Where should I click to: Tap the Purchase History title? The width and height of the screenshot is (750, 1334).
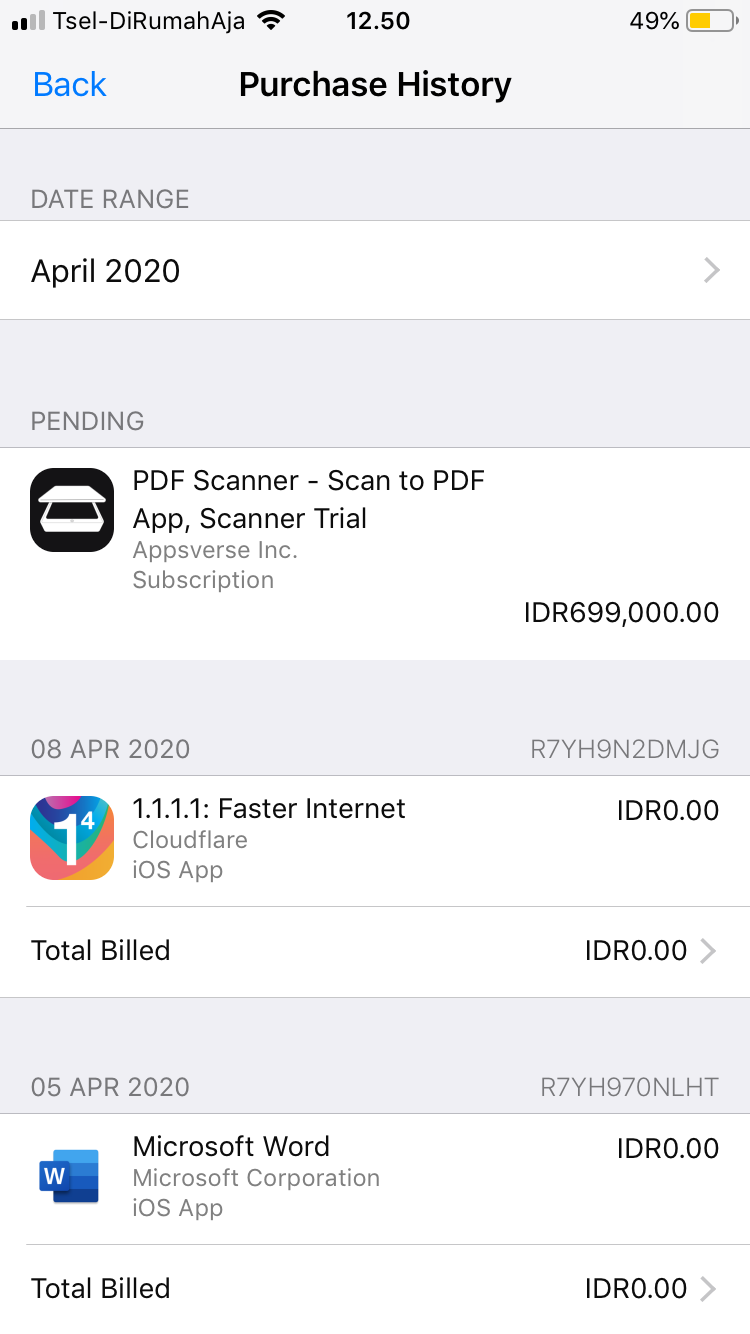[375, 85]
